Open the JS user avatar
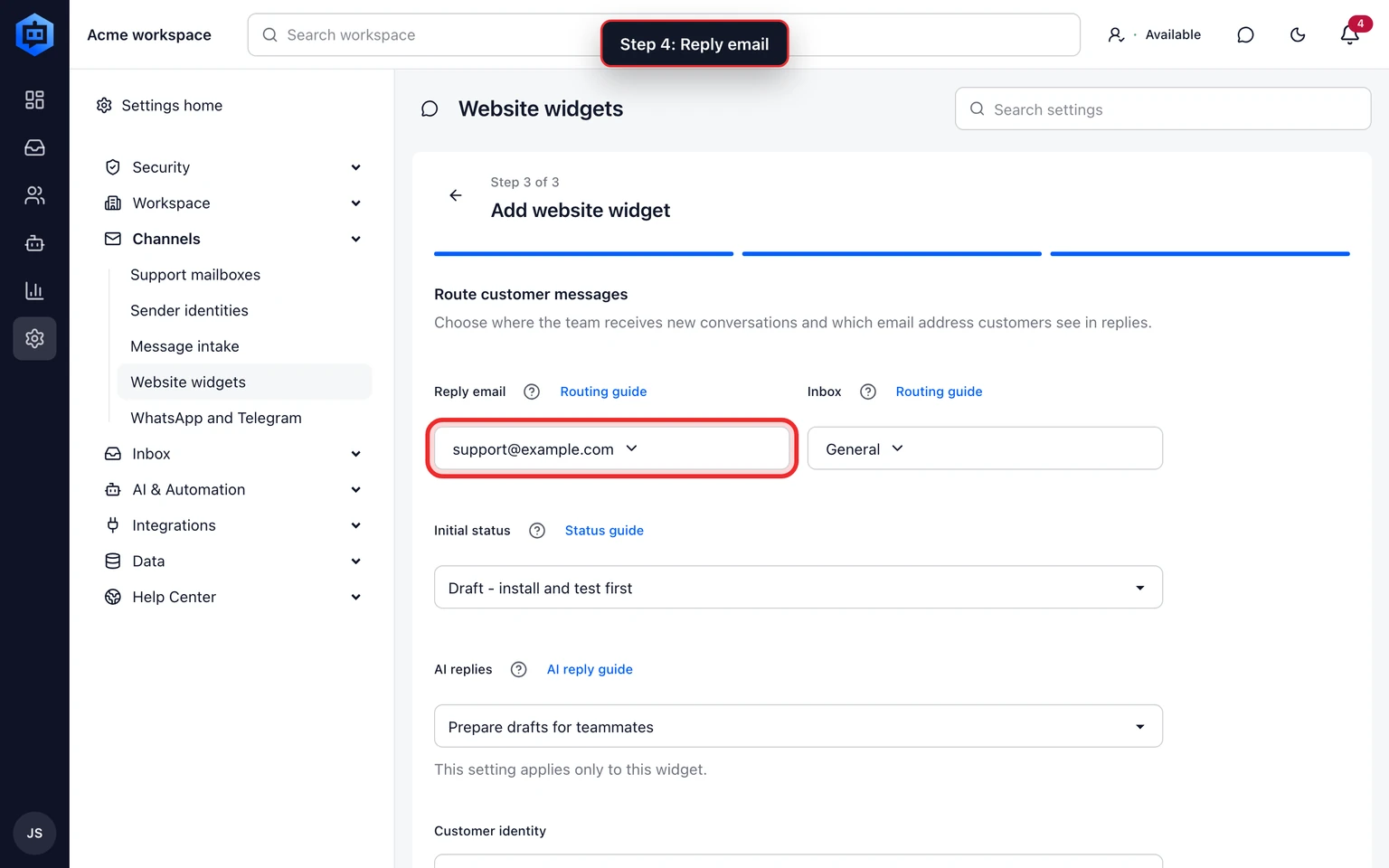The width and height of the screenshot is (1389, 868). pos(34,833)
